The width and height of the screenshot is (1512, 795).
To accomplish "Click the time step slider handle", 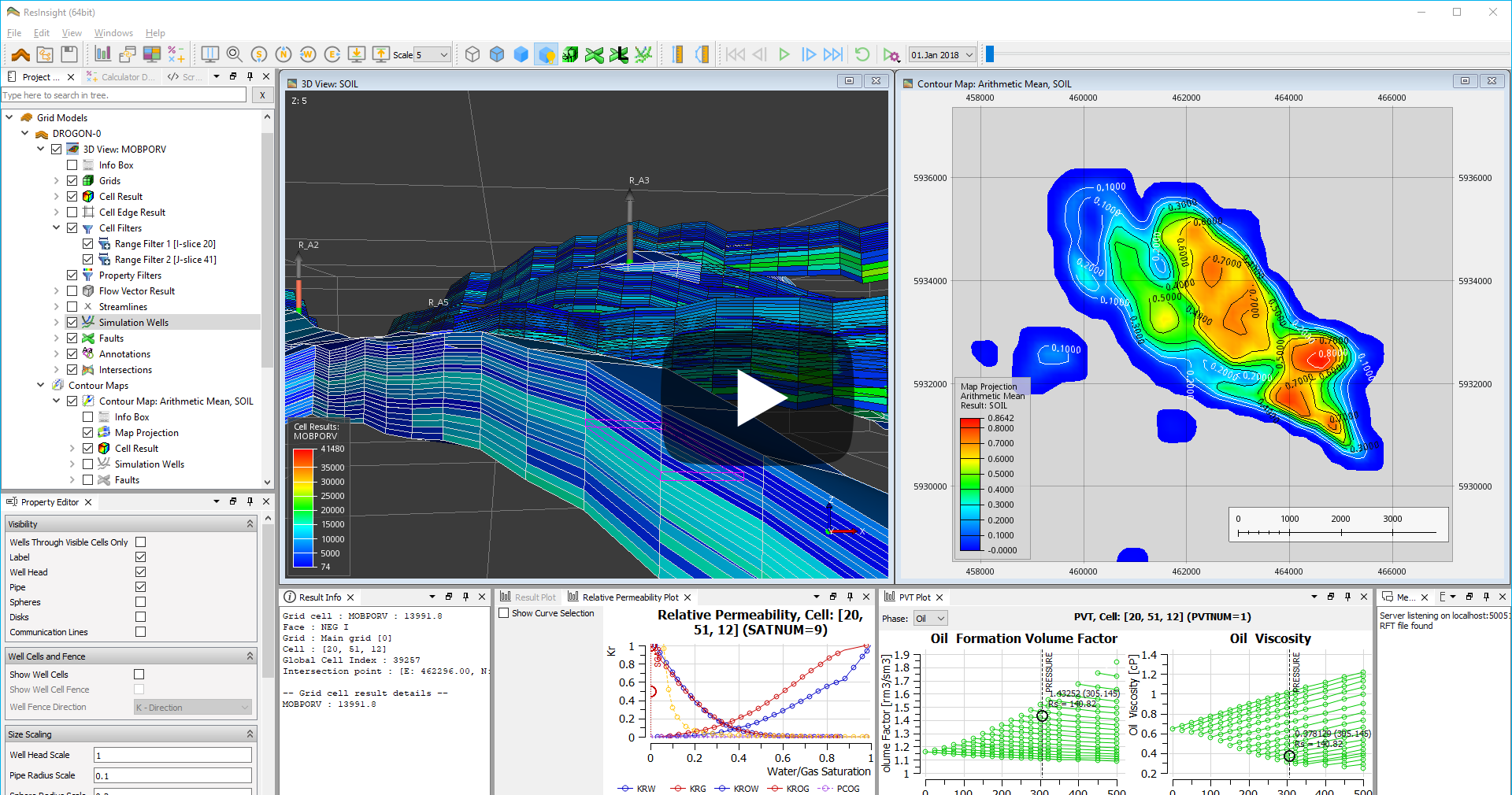I will tap(990, 54).
